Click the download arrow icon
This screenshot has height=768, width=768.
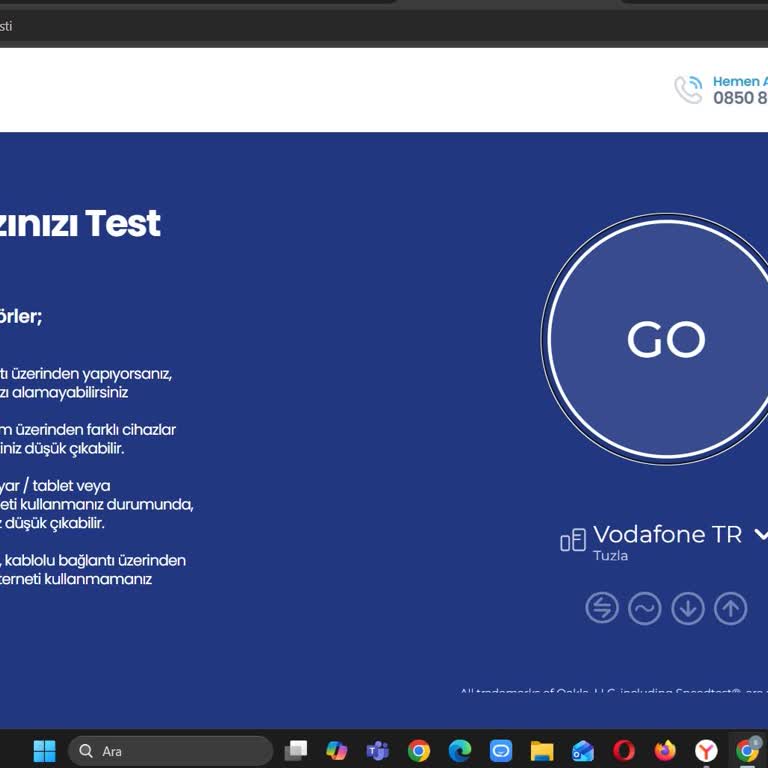[687, 608]
